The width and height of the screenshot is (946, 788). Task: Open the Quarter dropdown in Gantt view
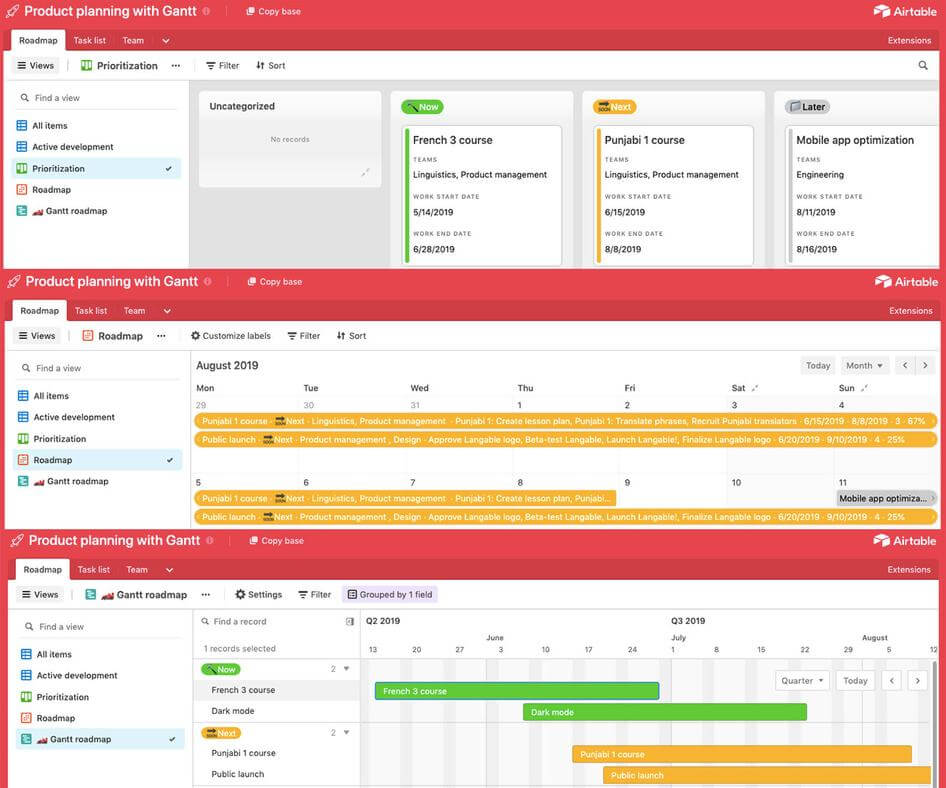802,678
